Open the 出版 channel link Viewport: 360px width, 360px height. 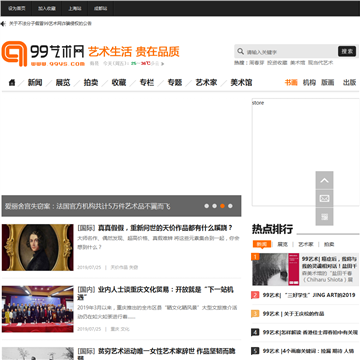point(349,82)
